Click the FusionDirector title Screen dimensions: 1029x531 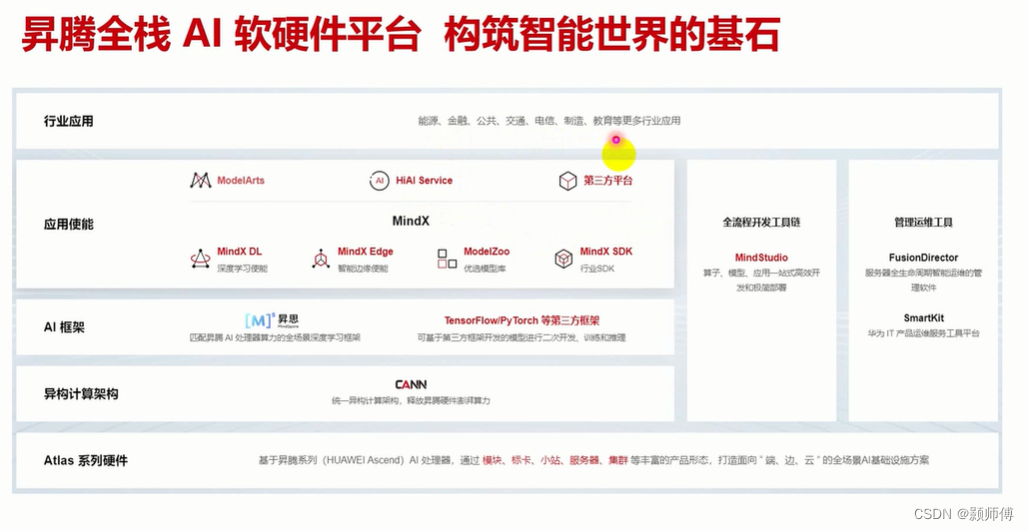click(x=923, y=257)
